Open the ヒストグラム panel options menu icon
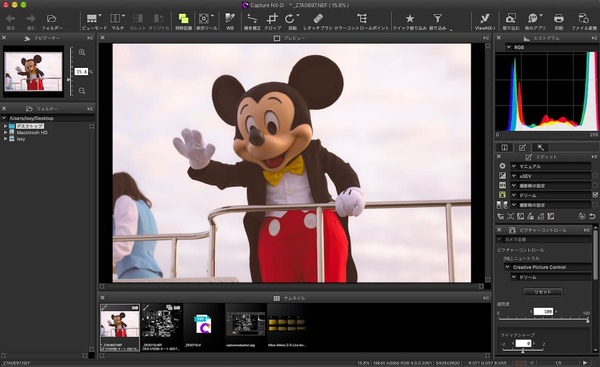 tap(594, 38)
